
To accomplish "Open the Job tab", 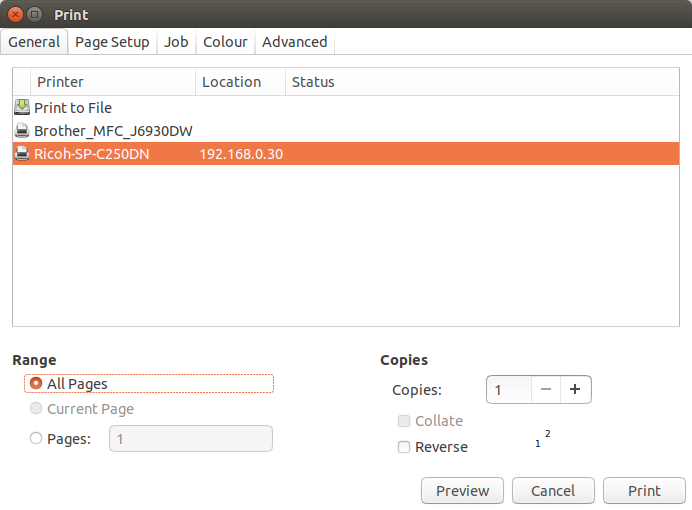I will click(176, 42).
